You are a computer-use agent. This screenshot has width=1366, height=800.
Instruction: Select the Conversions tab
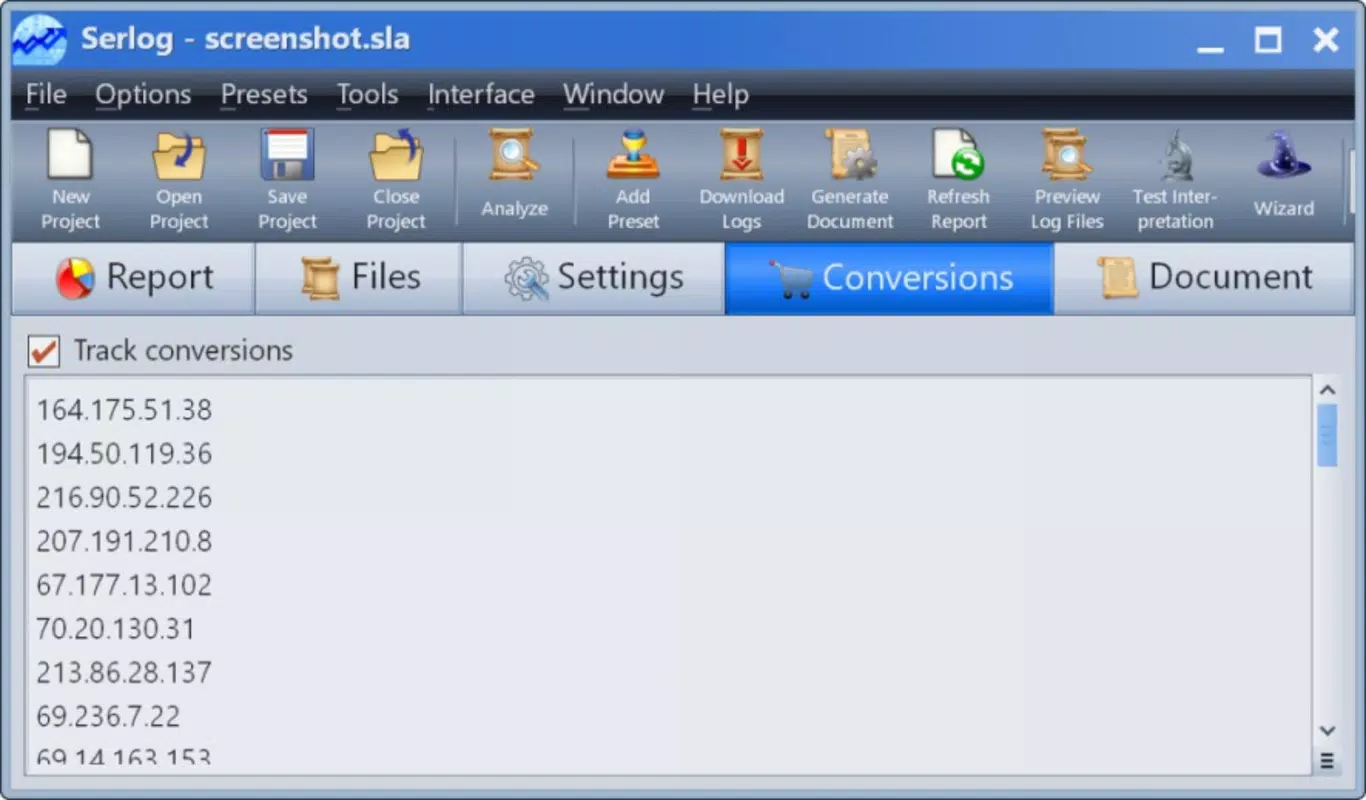point(890,278)
